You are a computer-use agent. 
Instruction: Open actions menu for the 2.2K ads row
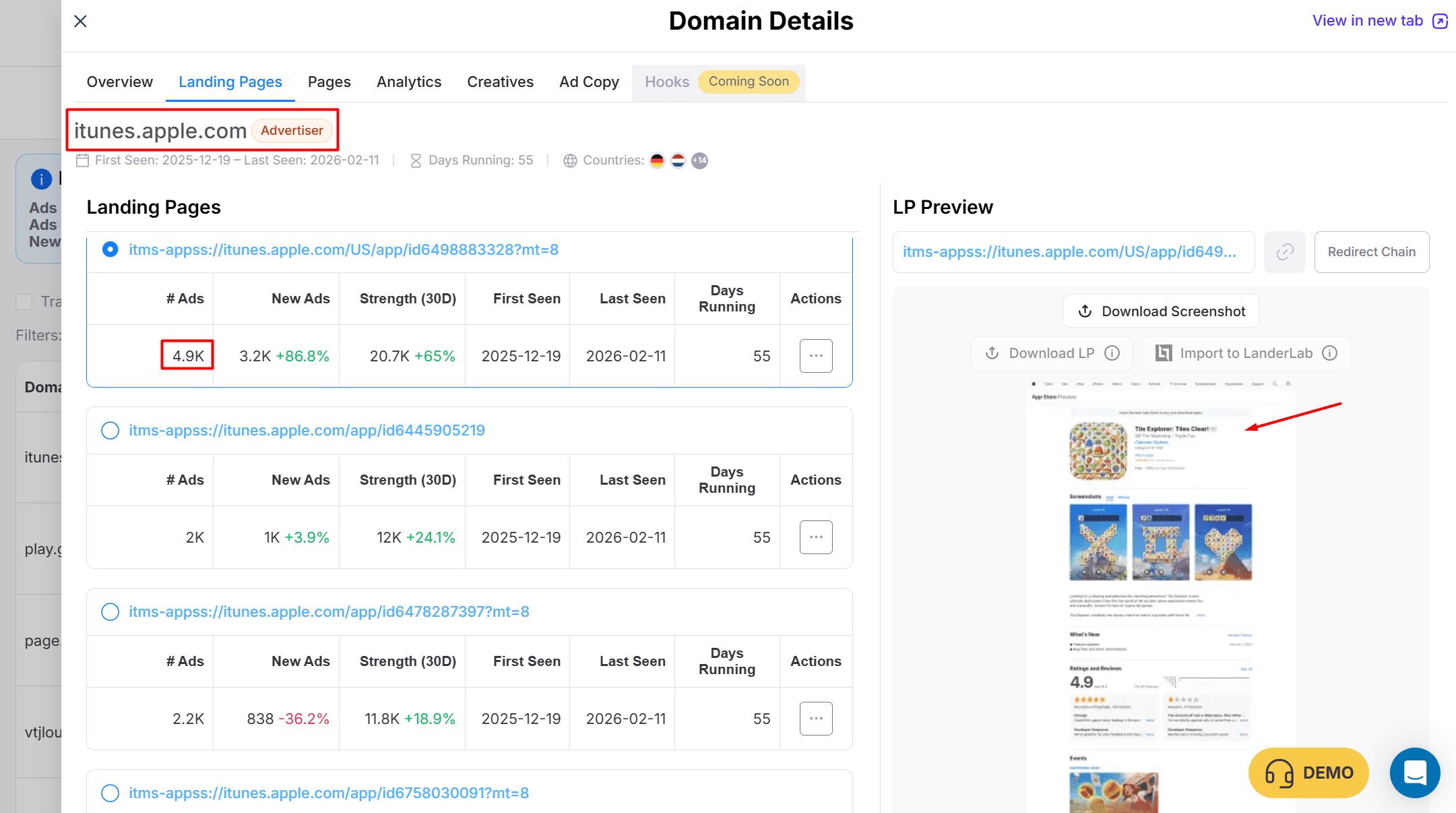click(x=816, y=719)
